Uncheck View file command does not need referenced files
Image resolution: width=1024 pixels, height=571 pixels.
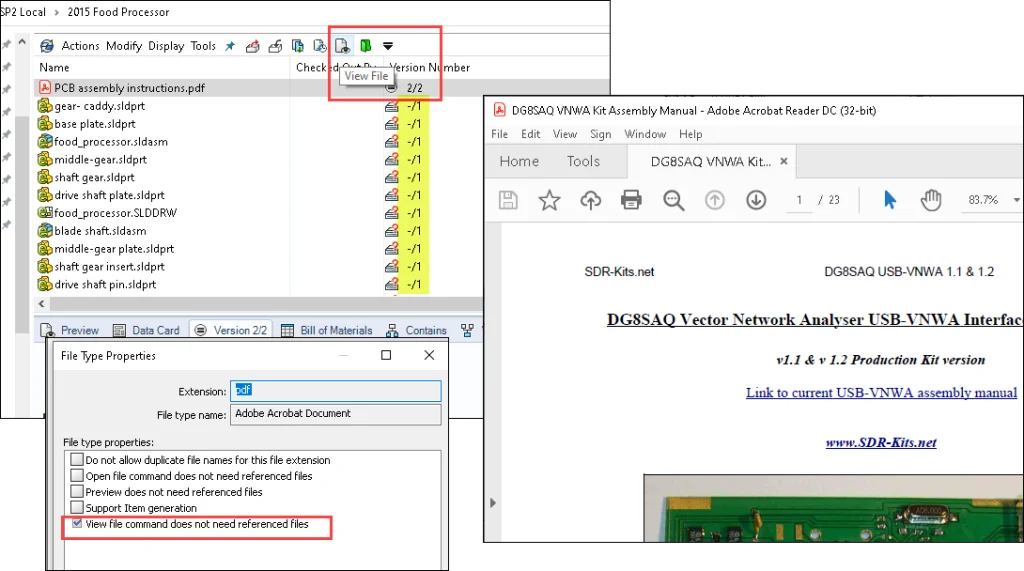click(75, 524)
